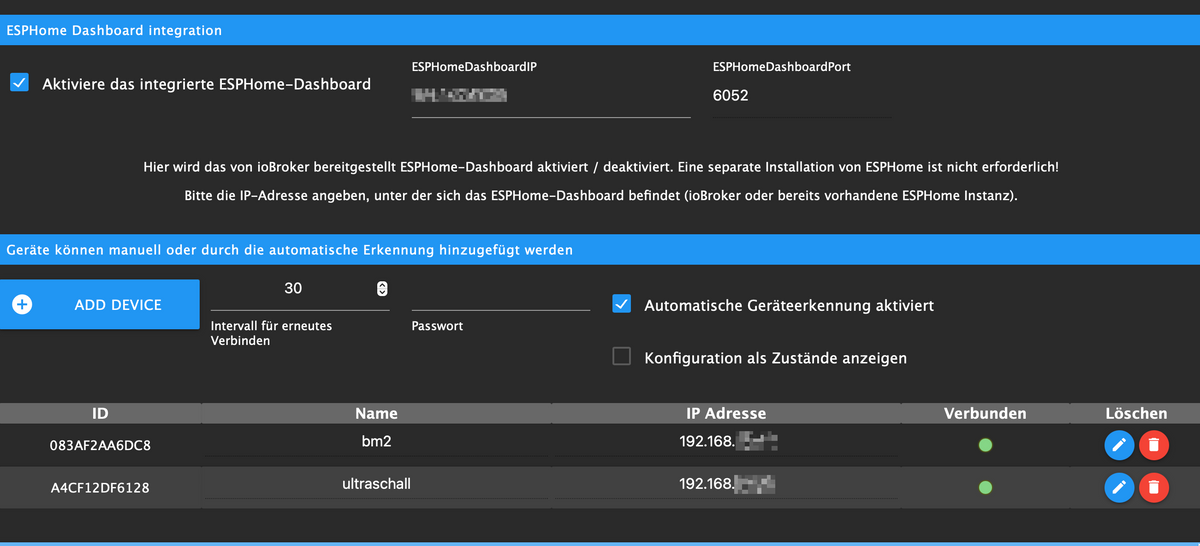The image size is (1200, 546).
Task: Delete the ultraschall device row
Action: (x=1154, y=487)
